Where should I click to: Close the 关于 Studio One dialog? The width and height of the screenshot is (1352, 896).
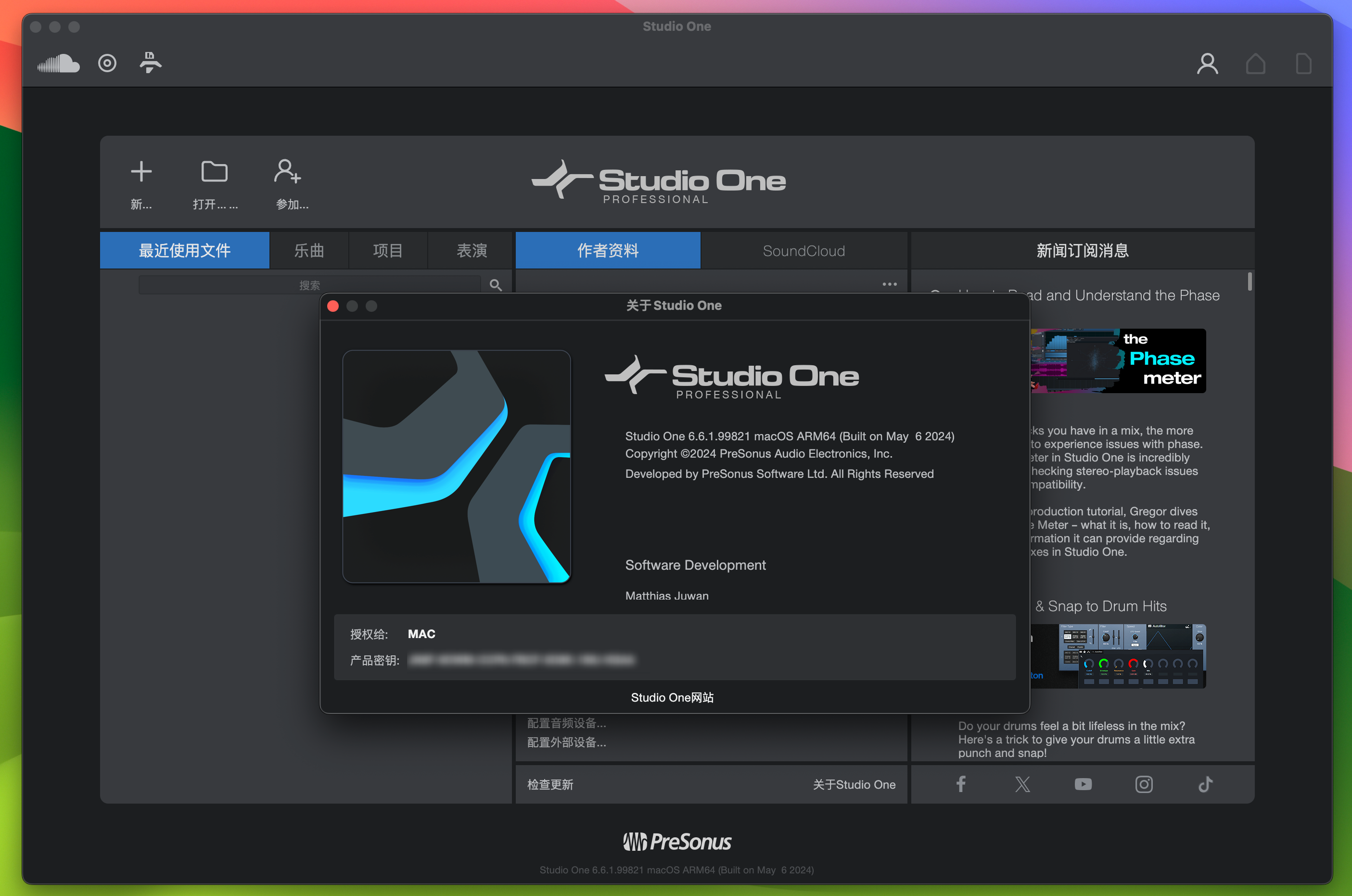(x=333, y=306)
